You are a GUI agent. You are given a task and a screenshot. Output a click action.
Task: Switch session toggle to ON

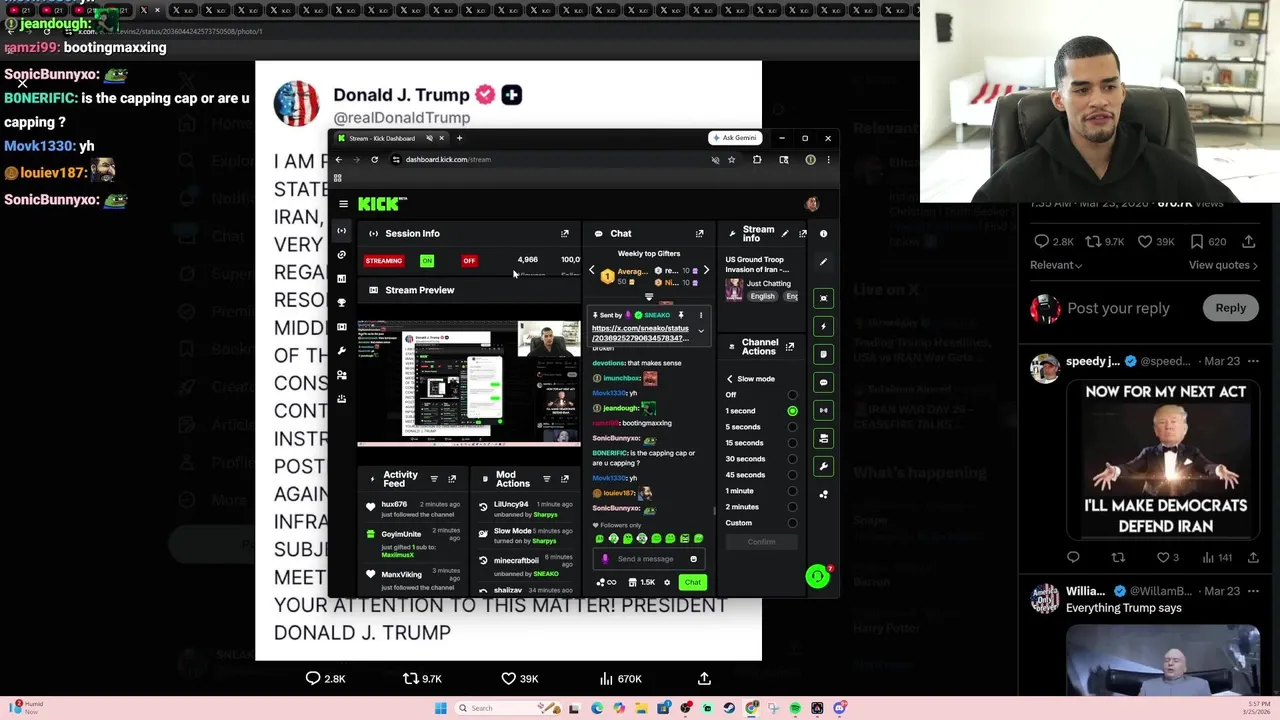pyautogui.click(x=427, y=261)
